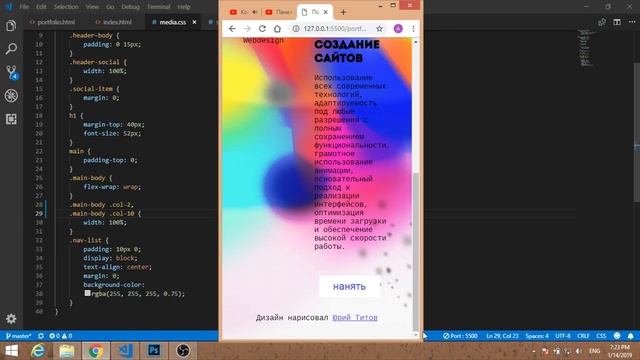Click the master branch indicator
The image size is (640, 360).
(x=18, y=336)
